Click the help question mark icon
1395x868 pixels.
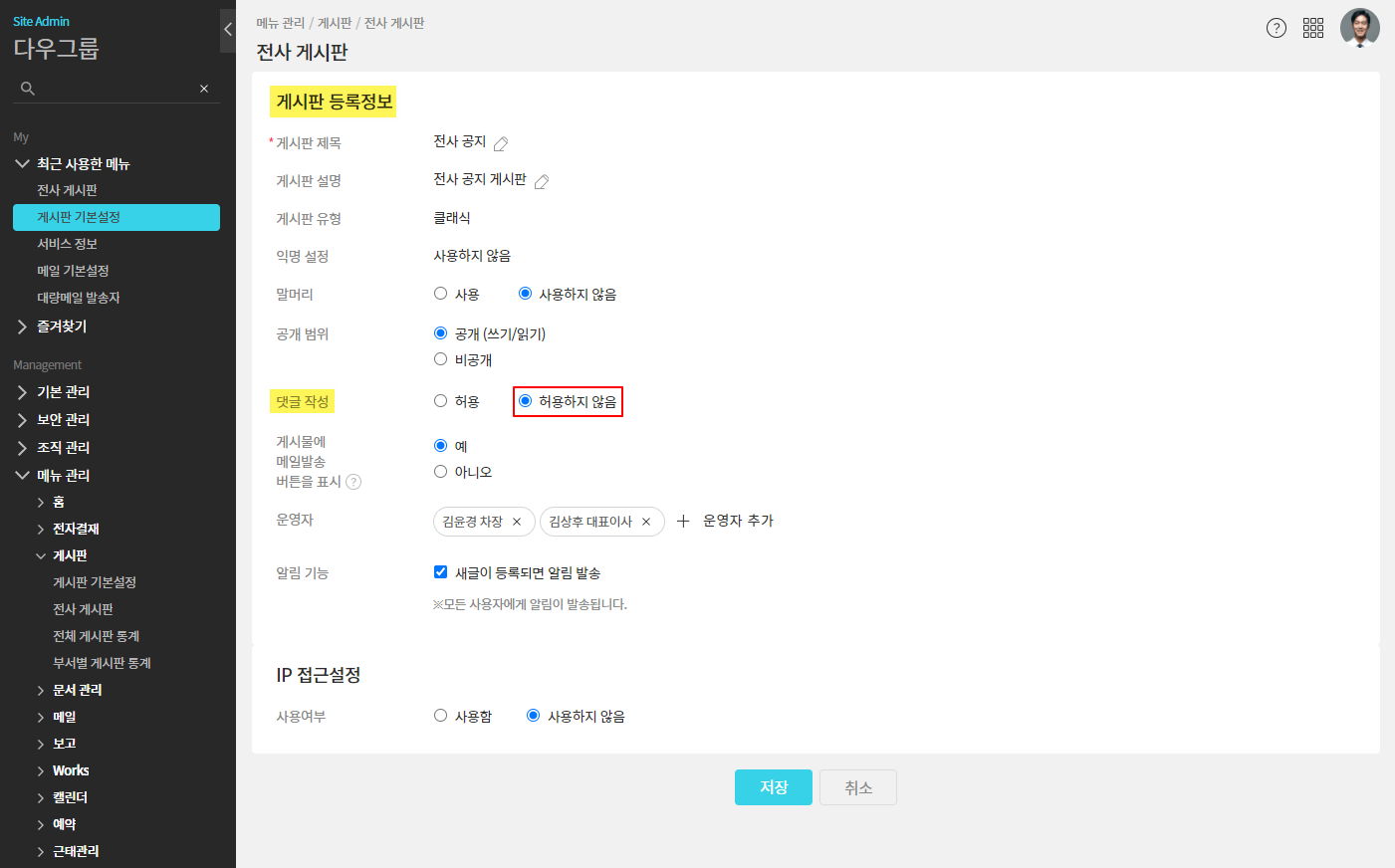point(1276,28)
